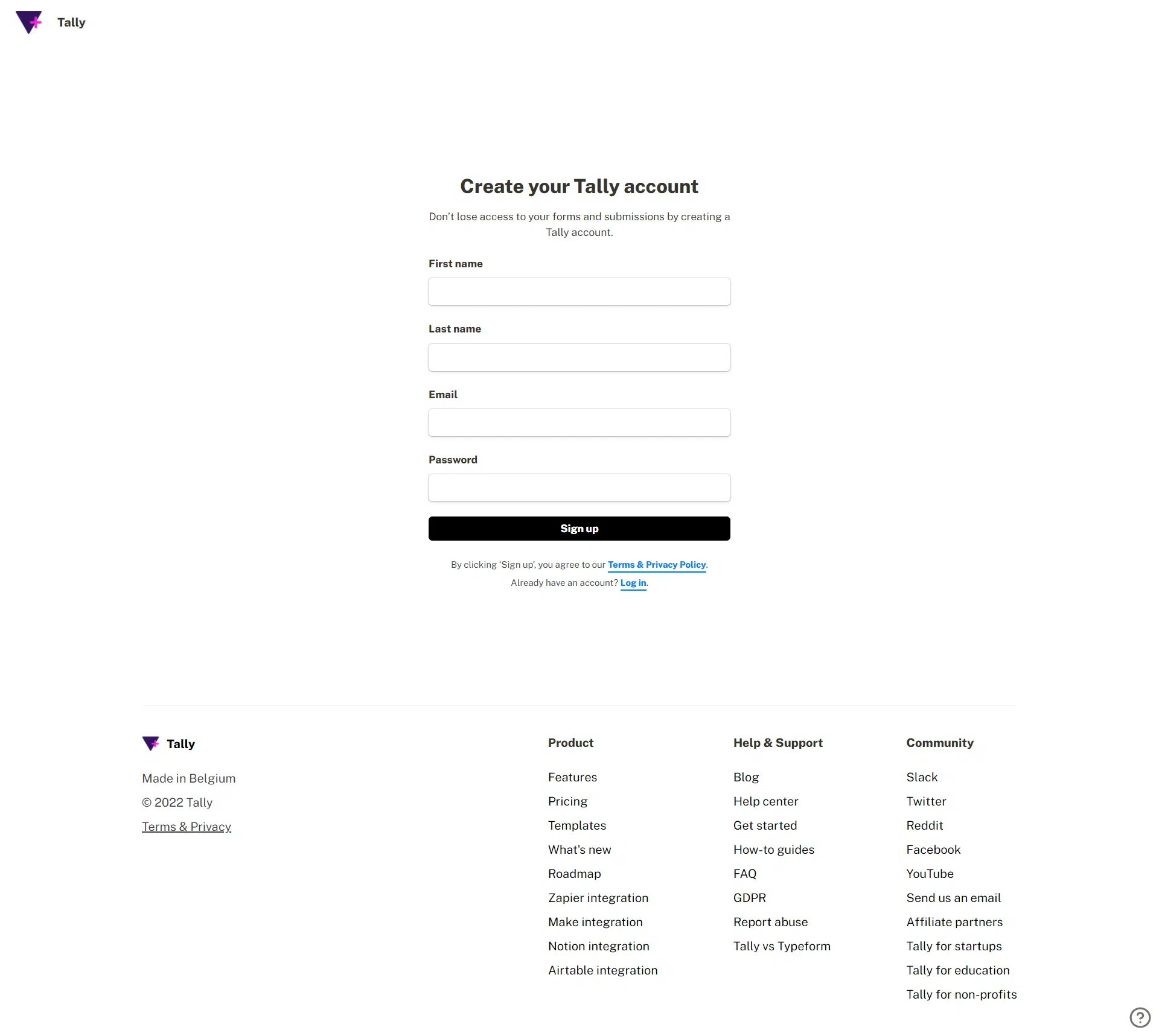Click Send us an email link
Image resolution: width=1159 pixels, height=1036 pixels.
pyautogui.click(x=954, y=898)
